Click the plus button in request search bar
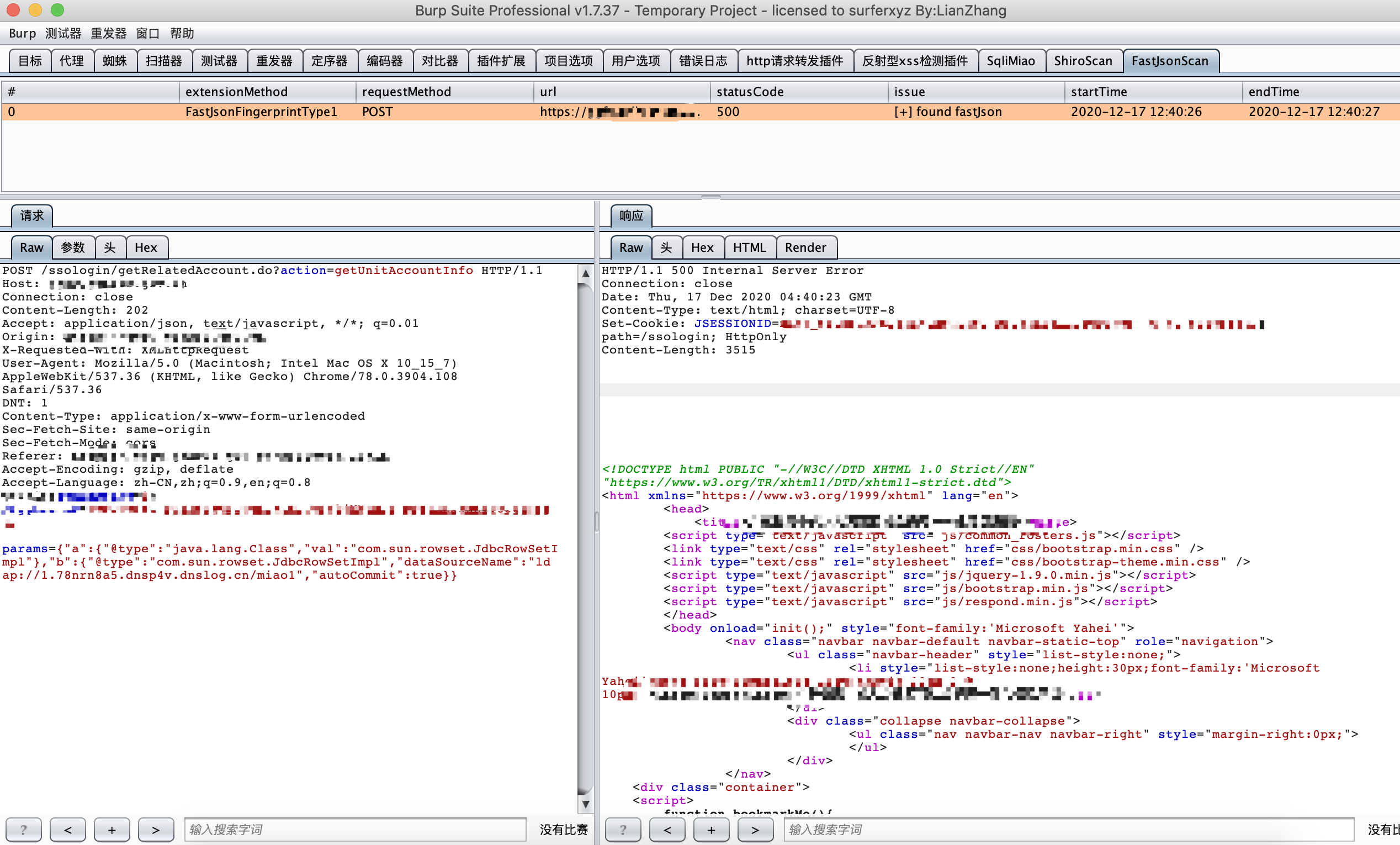The width and height of the screenshot is (1400, 845). click(x=112, y=829)
